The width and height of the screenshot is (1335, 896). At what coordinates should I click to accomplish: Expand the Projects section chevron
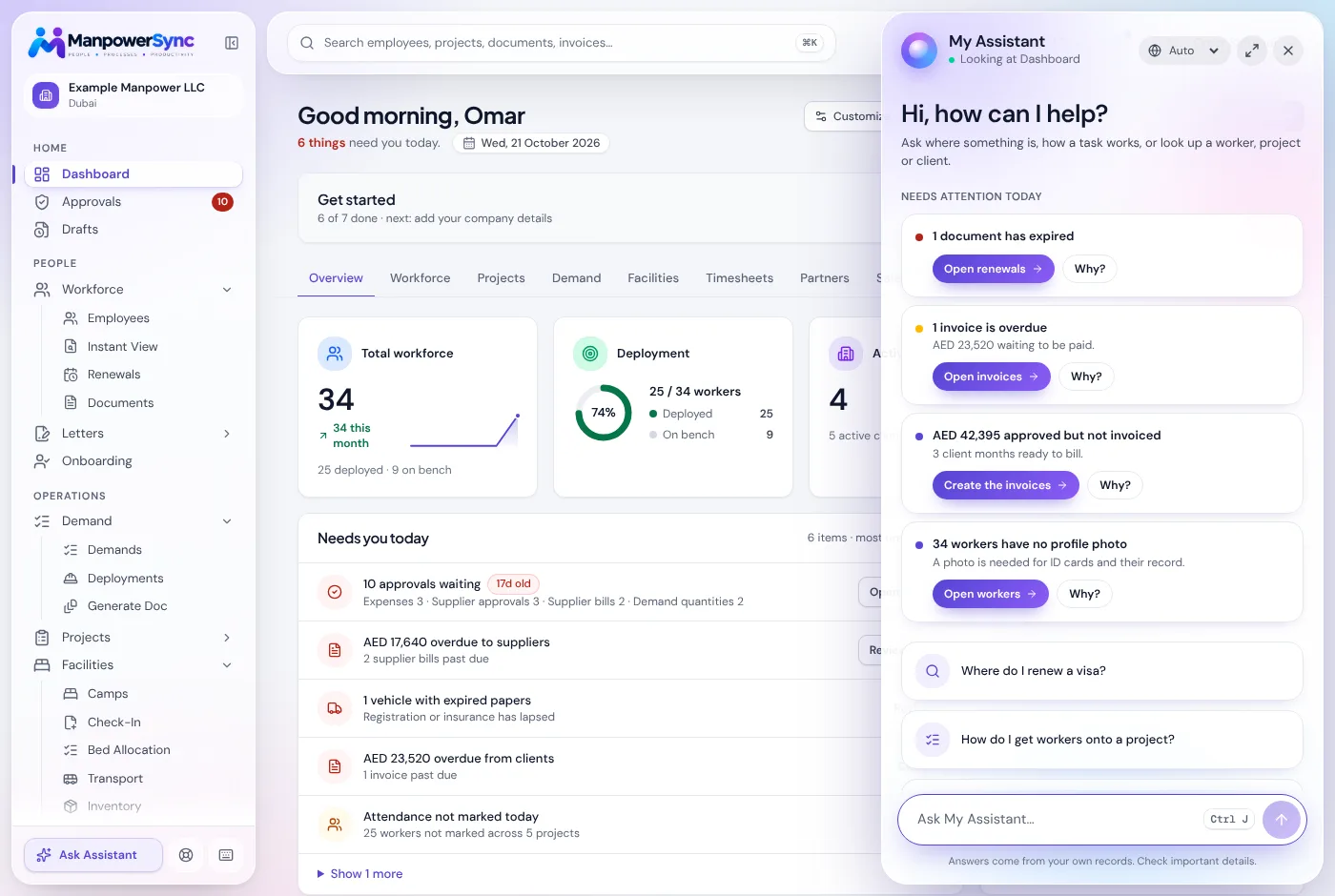point(227,638)
